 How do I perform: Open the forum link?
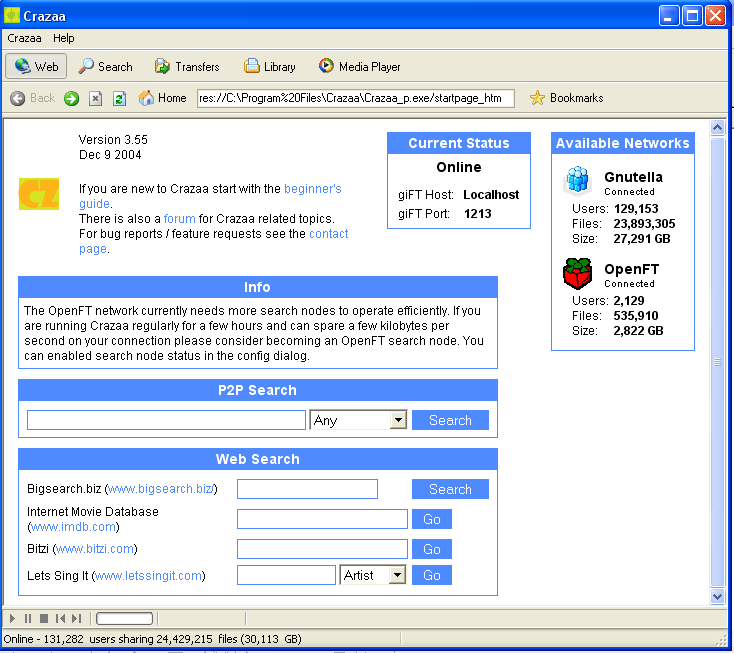click(179, 219)
